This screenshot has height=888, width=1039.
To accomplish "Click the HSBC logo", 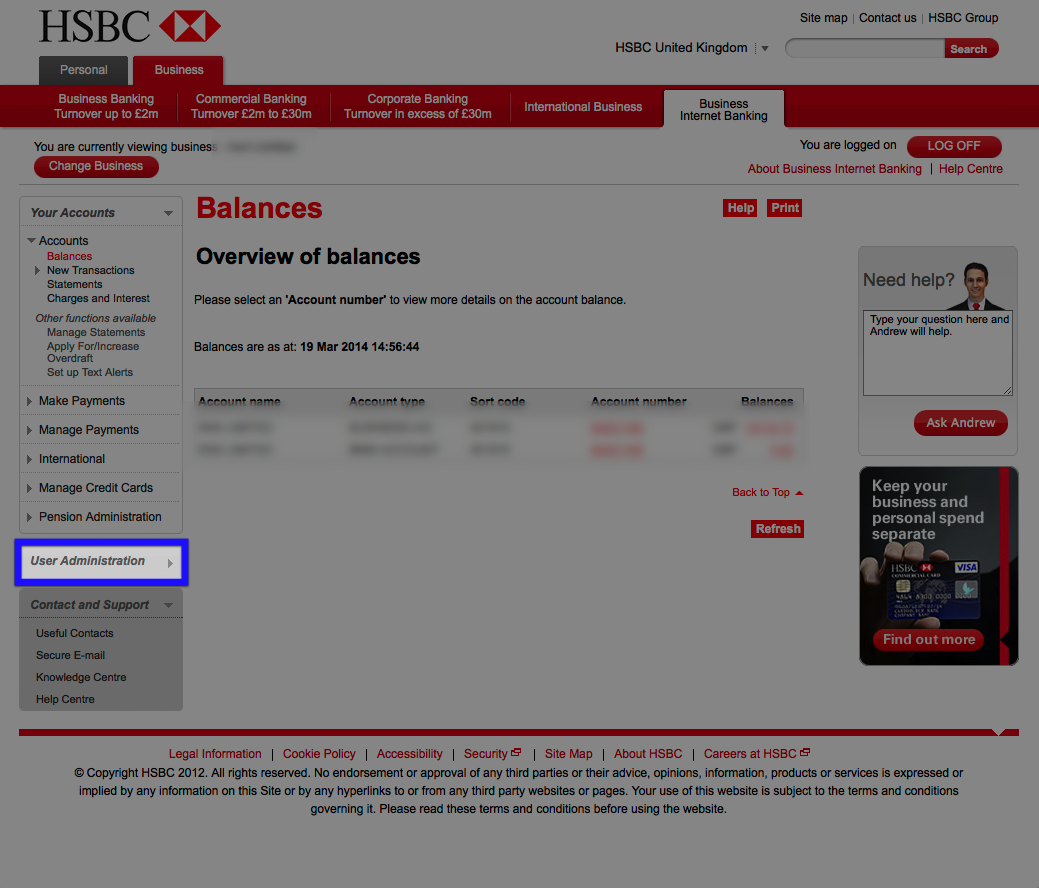I will [129, 27].
